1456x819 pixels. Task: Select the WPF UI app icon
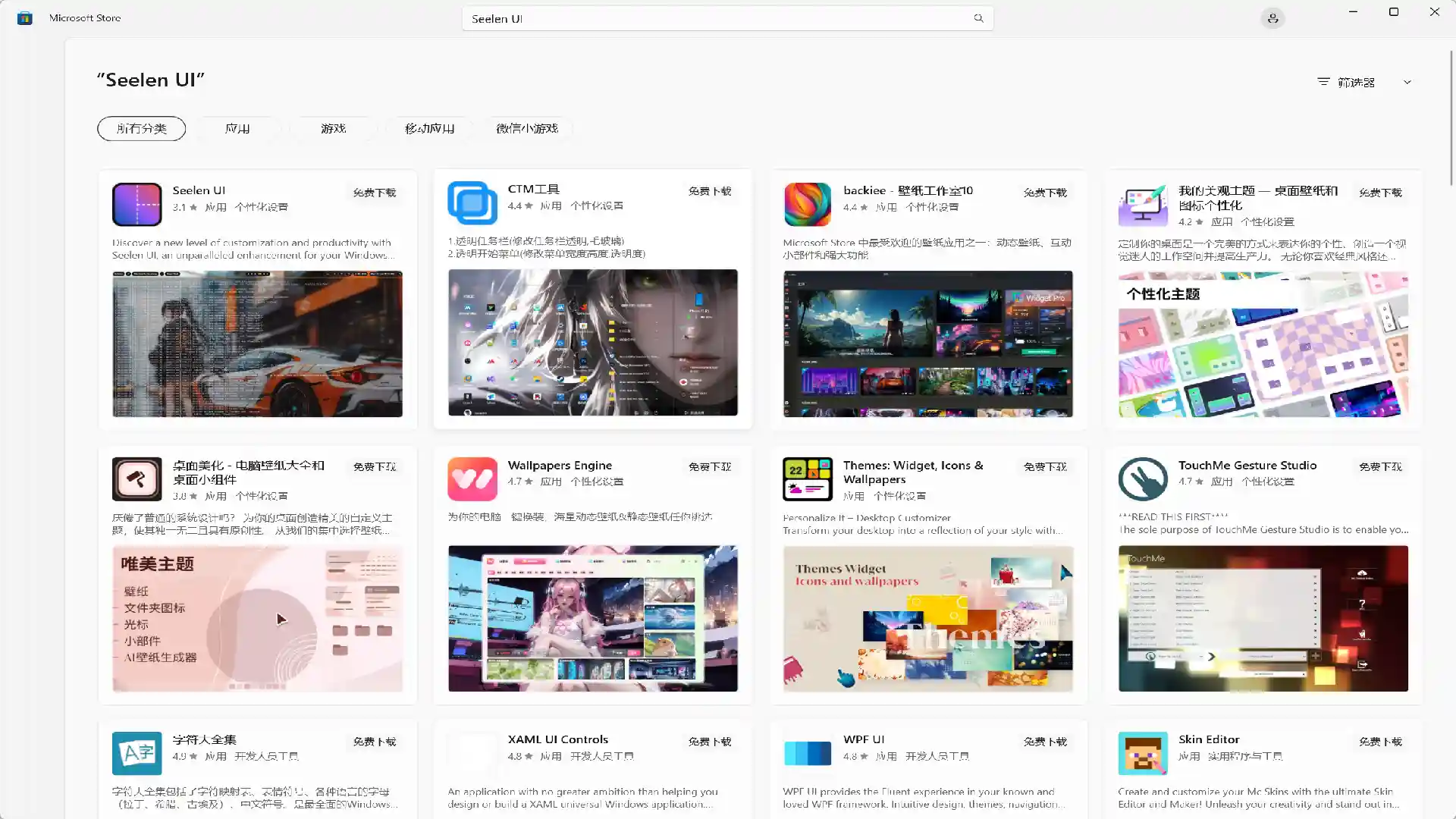pos(807,753)
